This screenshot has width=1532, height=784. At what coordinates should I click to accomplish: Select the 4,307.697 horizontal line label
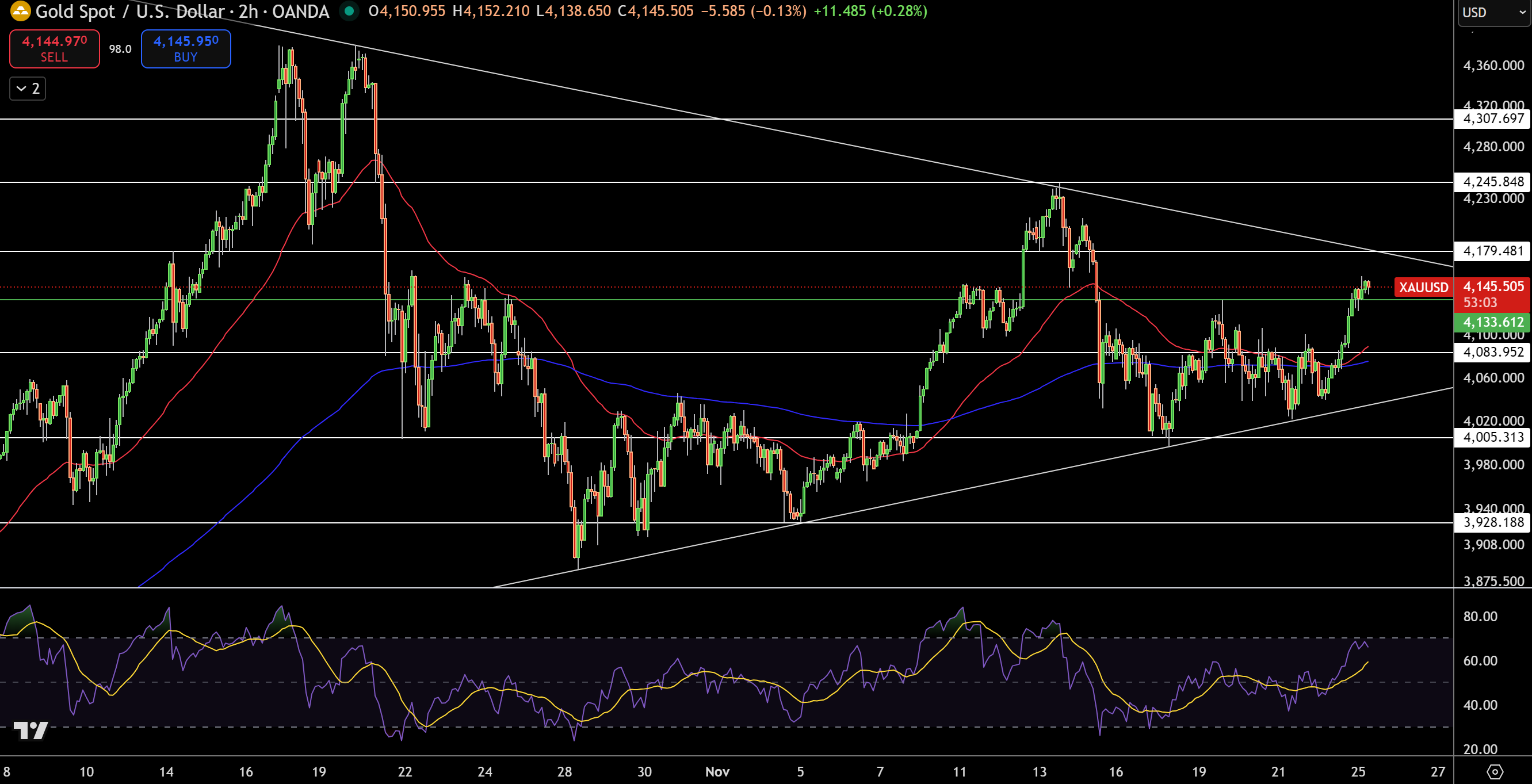pyautogui.click(x=1493, y=118)
